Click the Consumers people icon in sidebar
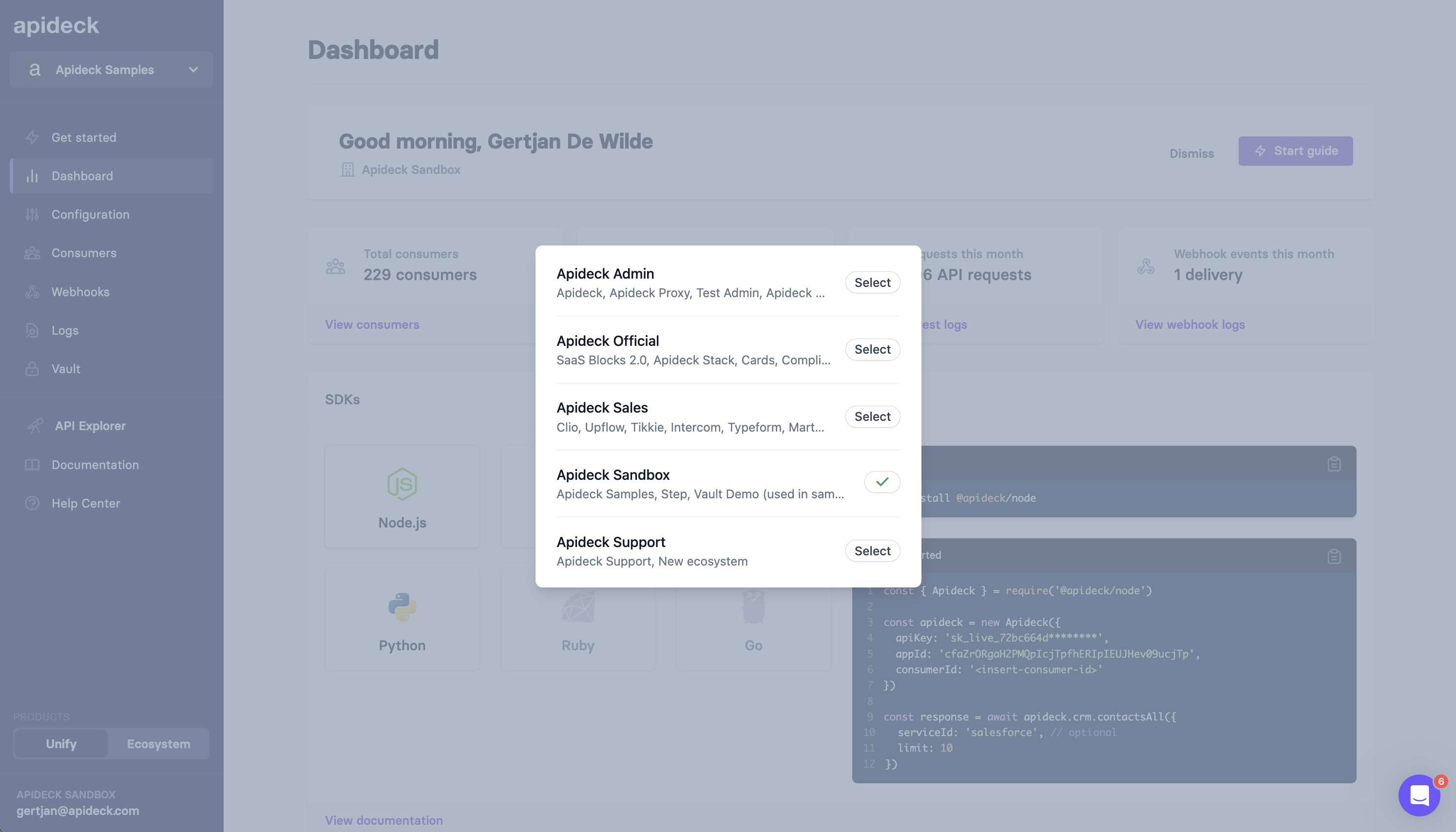1456x832 pixels. tap(32, 253)
